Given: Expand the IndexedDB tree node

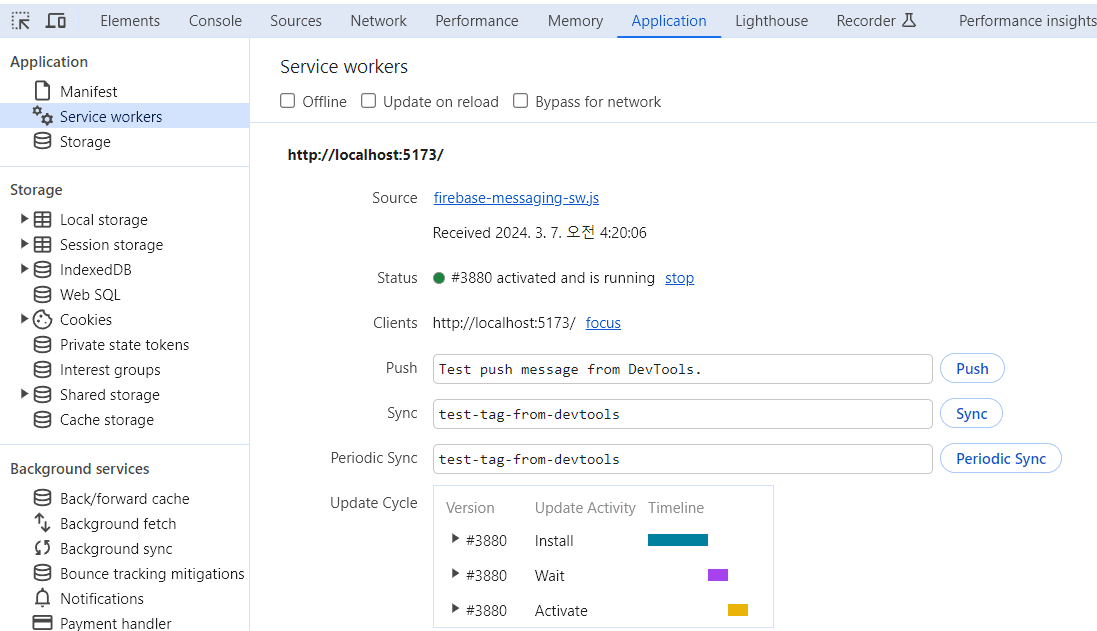Looking at the screenshot, I should click(x=24, y=269).
